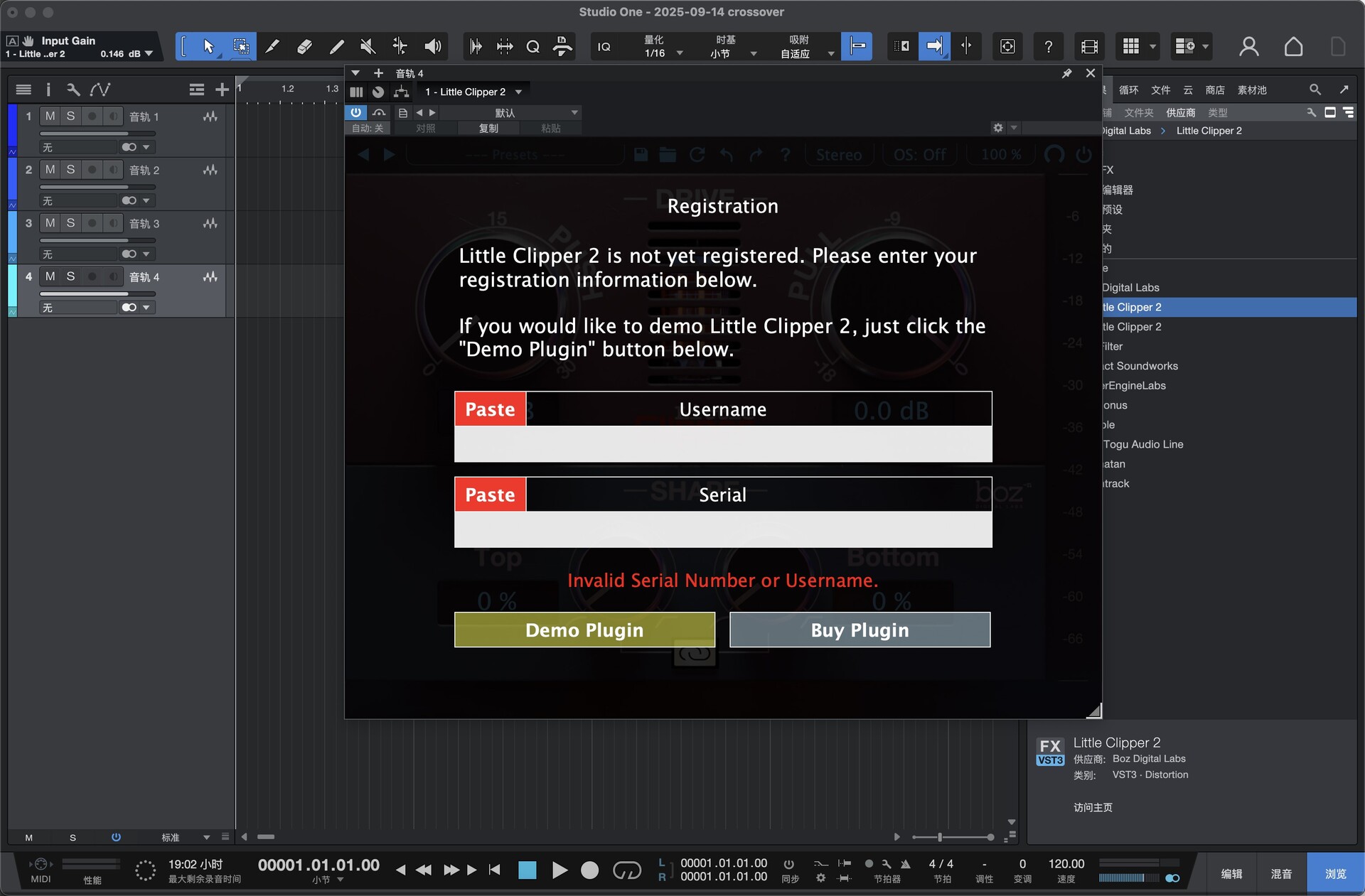Click the Serial input field
Viewport: 1365px width, 896px height.
(x=723, y=529)
